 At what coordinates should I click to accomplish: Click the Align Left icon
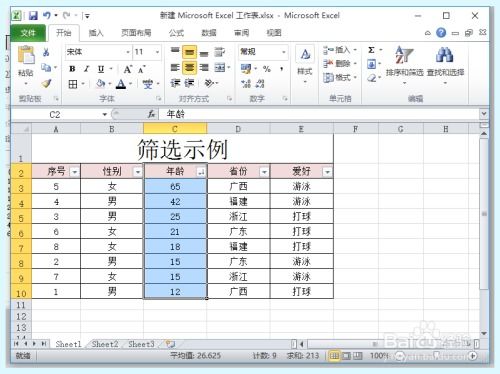[x=175, y=68]
